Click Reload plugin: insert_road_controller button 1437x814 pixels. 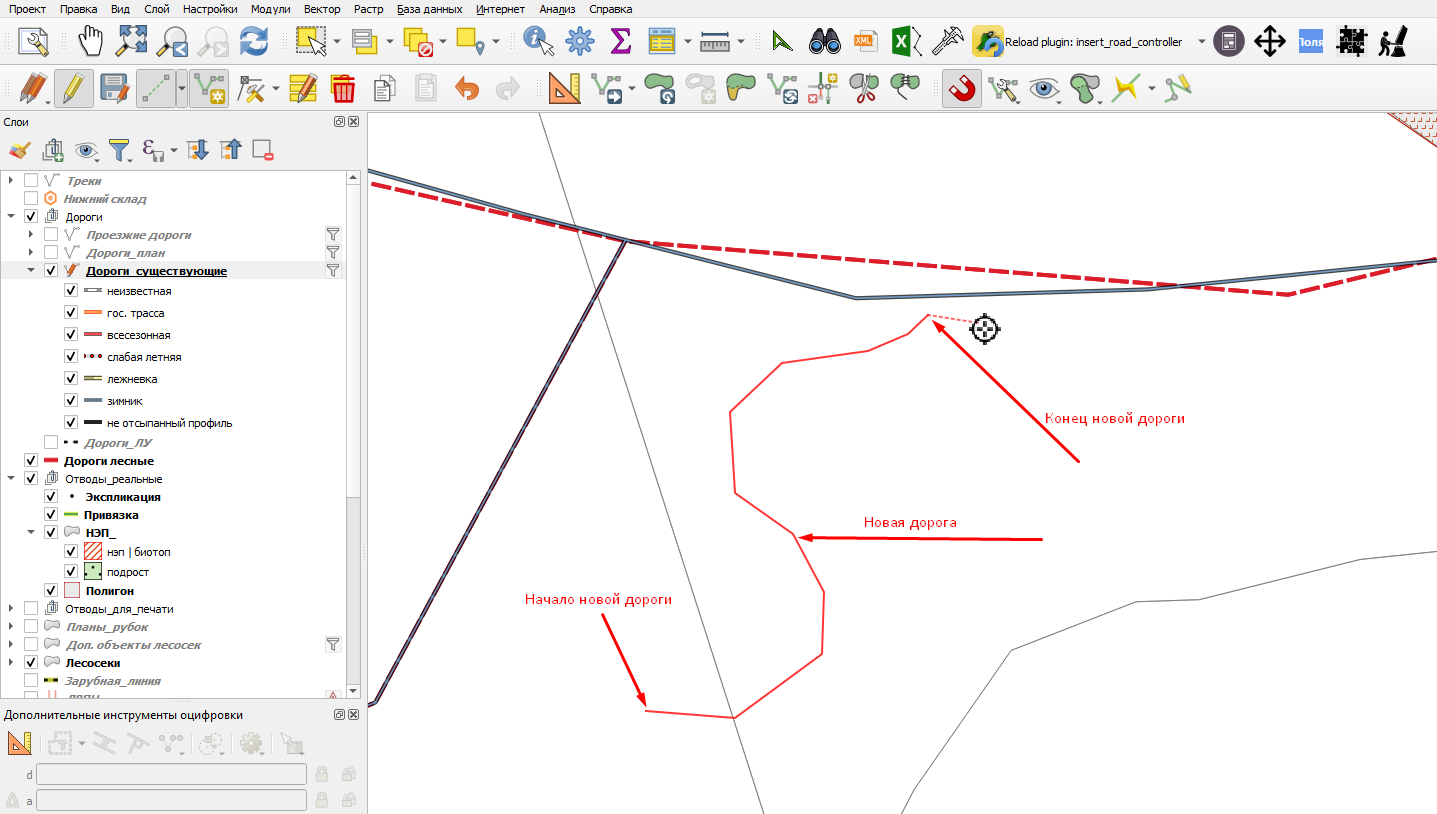pos(1078,42)
